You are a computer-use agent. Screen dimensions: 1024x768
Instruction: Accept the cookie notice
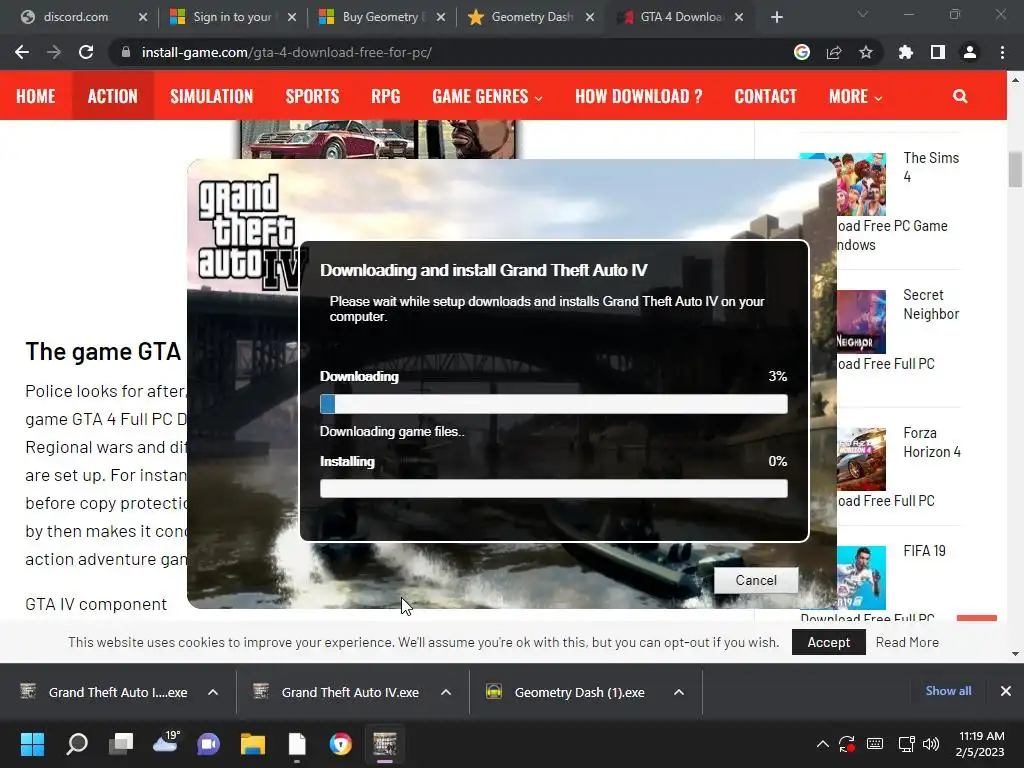[829, 642]
